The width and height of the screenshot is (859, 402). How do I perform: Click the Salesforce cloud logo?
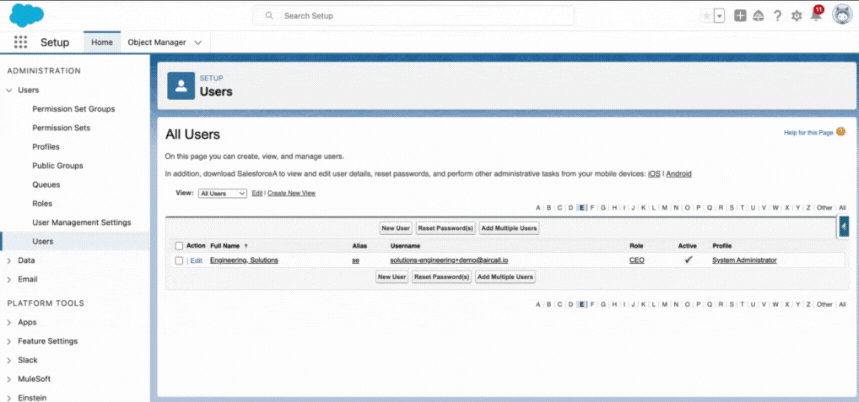[25, 14]
